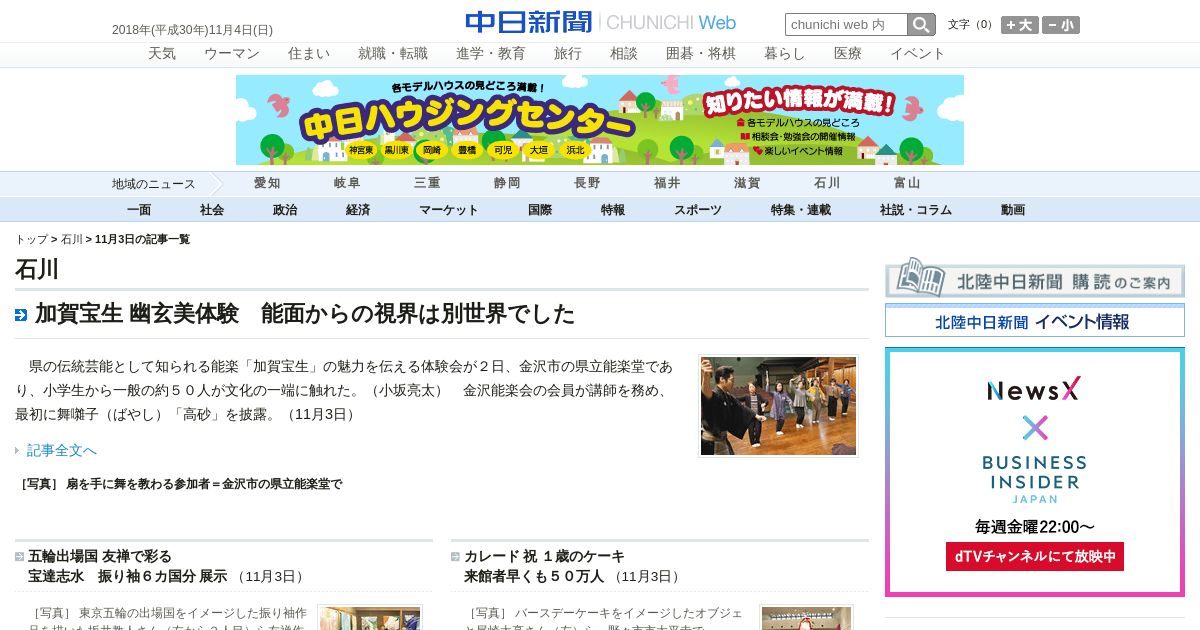Open the 進学・教育 section
This screenshot has height=630, width=1200.
point(491,54)
